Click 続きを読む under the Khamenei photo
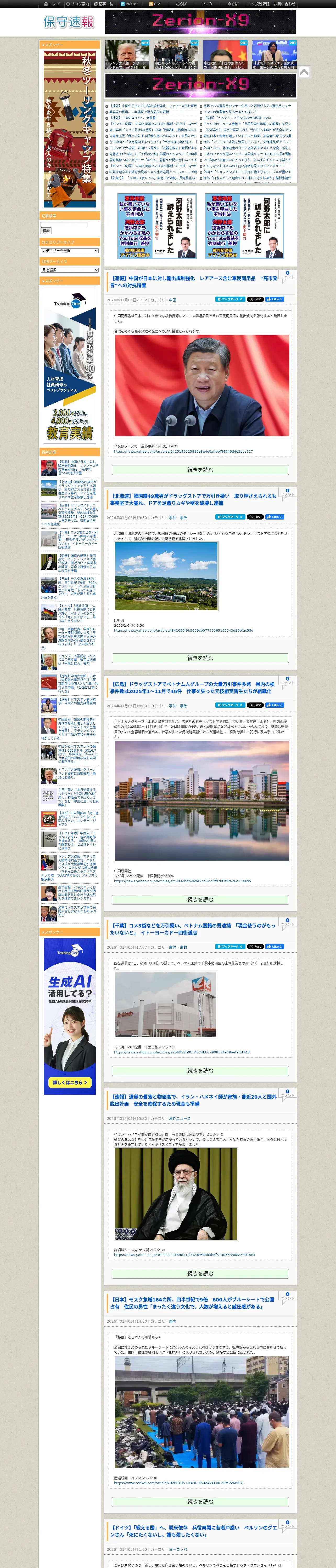Image resolution: width=336 pixels, height=1568 pixels. coord(200,1273)
